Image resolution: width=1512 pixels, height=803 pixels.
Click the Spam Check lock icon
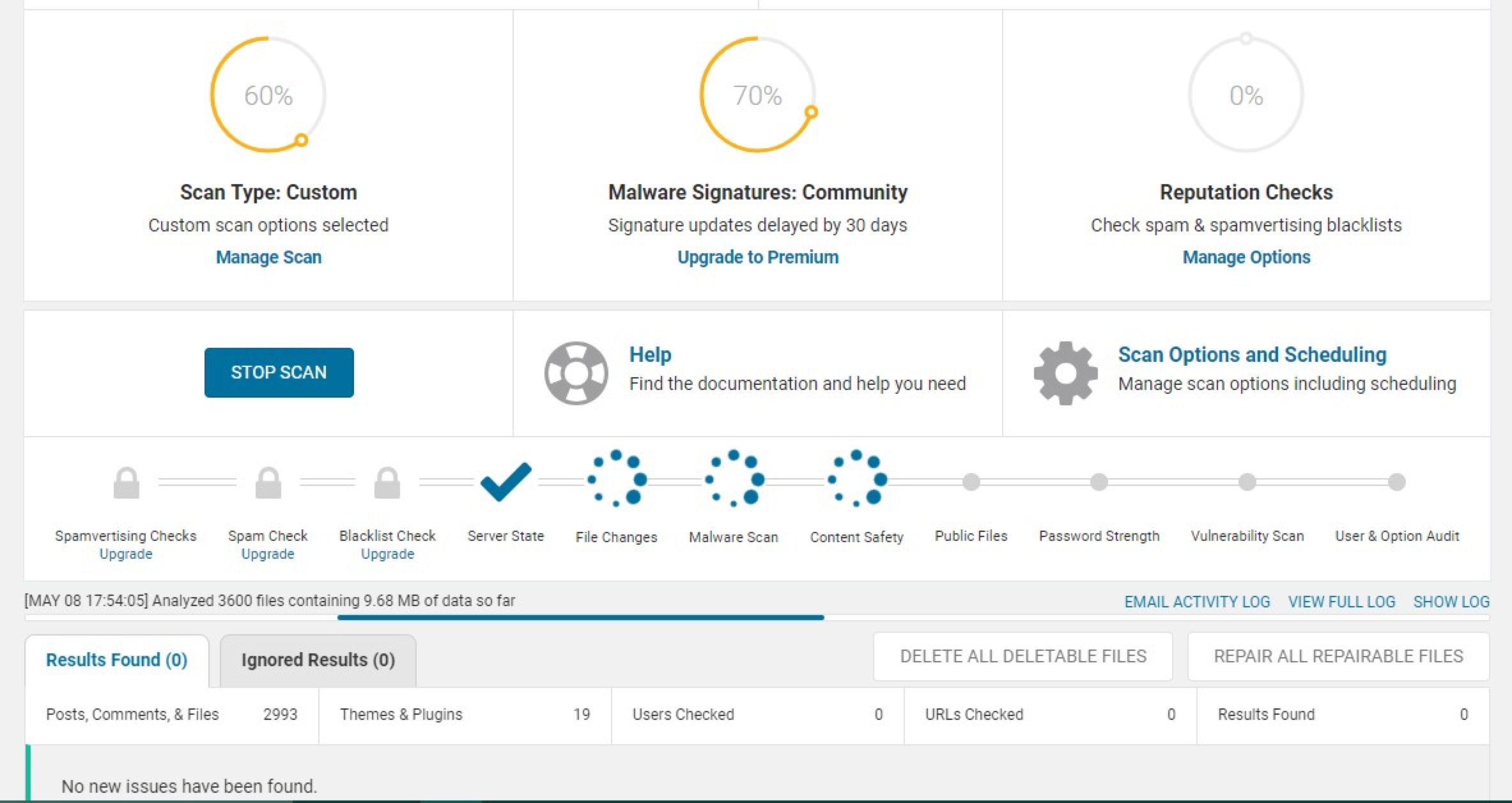pyautogui.click(x=268, y=483)
